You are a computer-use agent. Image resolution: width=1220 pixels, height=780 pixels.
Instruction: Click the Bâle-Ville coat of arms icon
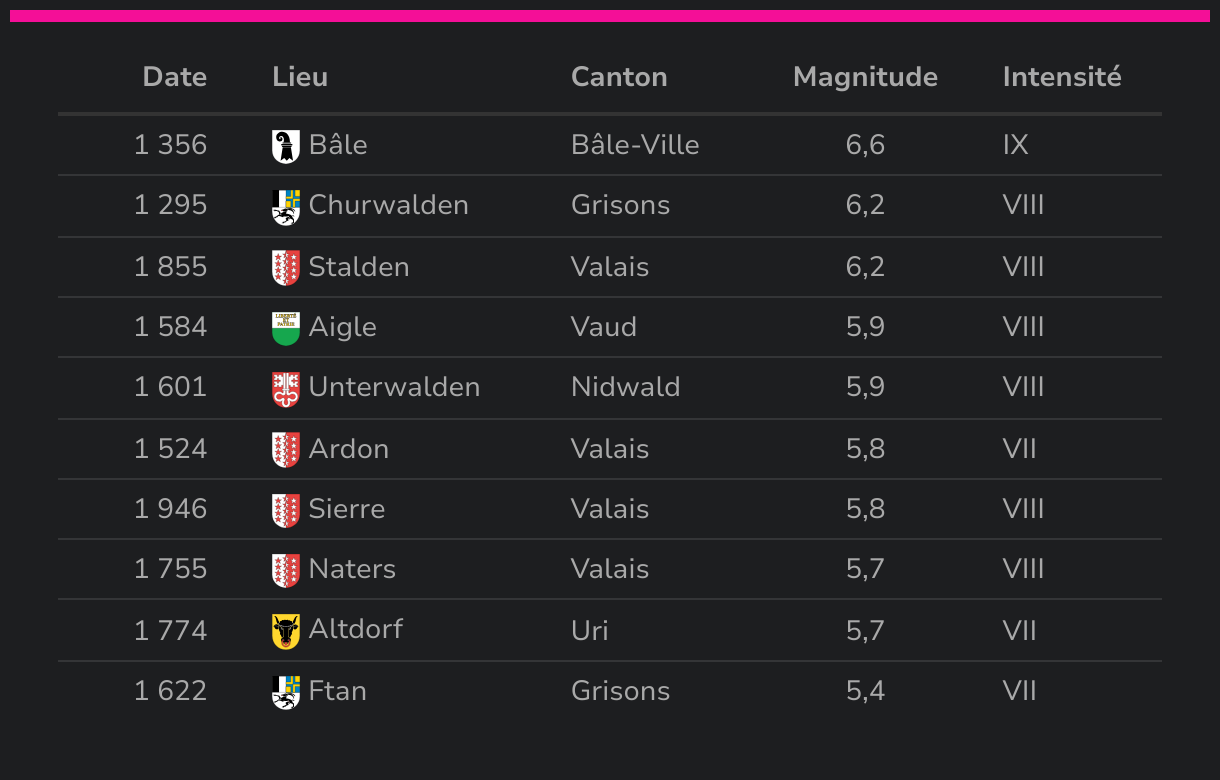[x=286, y=146]
